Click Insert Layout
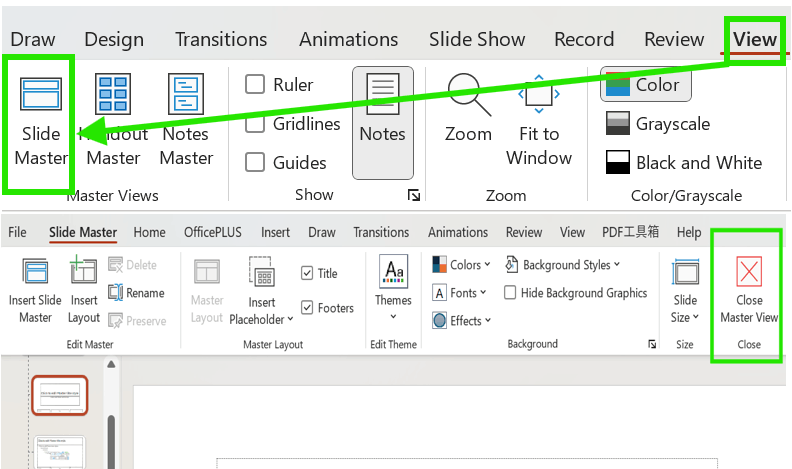792x469 pixels. click(x=84, y=290)
